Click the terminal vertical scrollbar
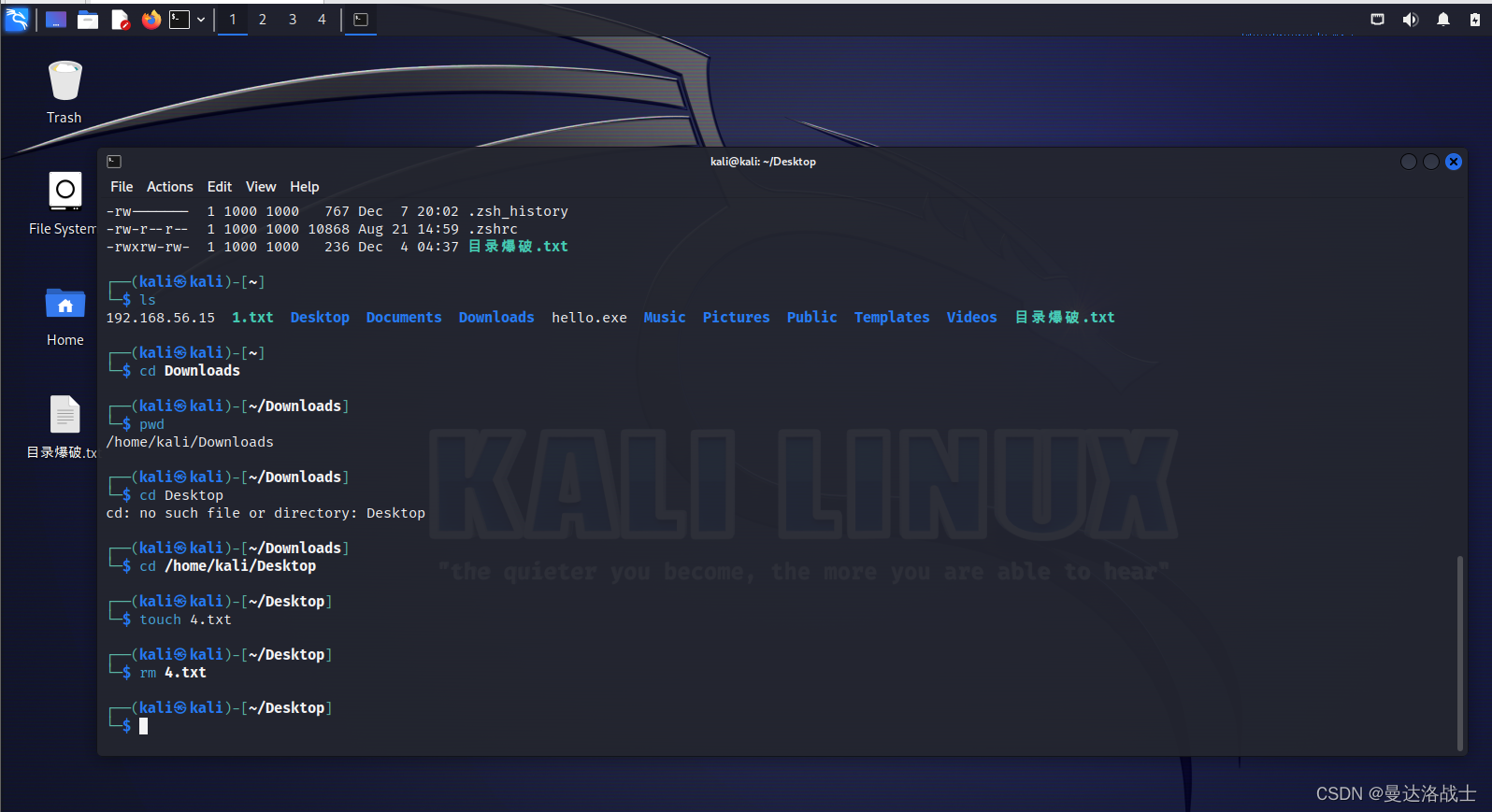The height and width of the screenshot is (812, 1492). [x=1460, y=652]
